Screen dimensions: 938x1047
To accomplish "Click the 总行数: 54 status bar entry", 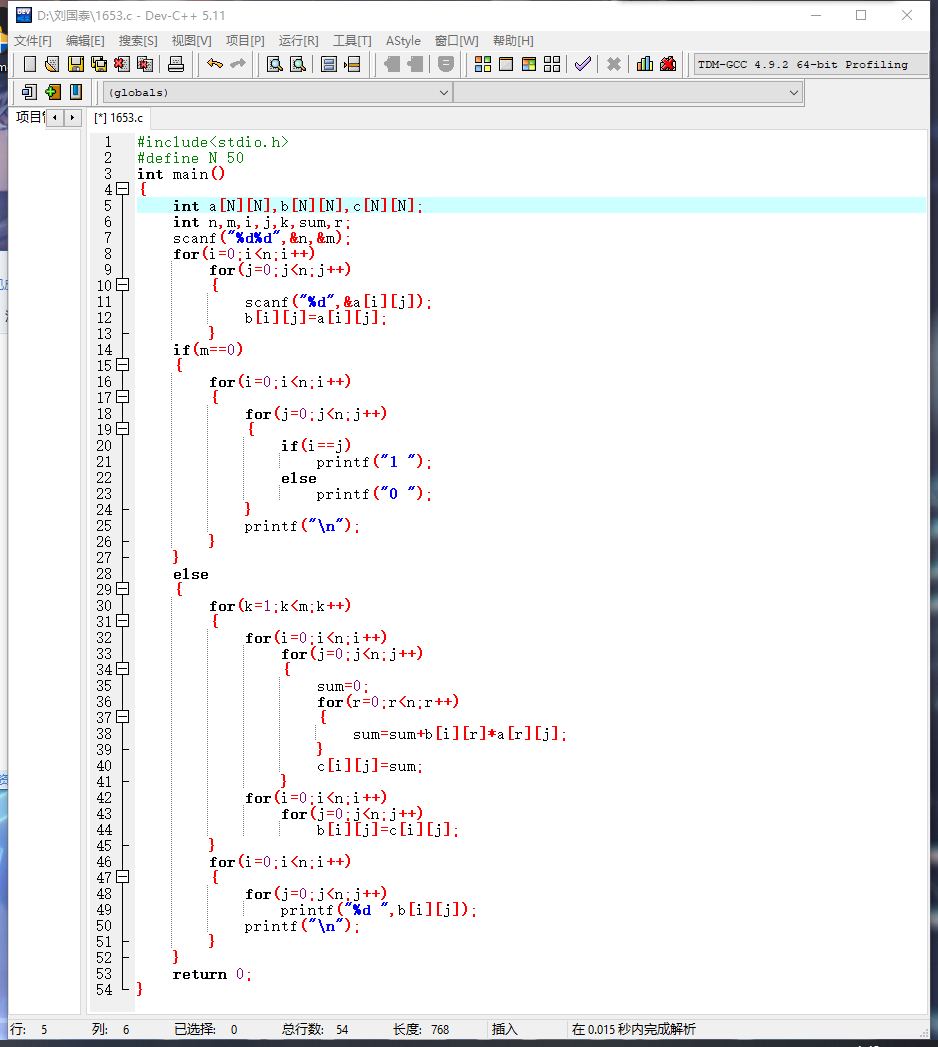I will (x=315, y=1030).
